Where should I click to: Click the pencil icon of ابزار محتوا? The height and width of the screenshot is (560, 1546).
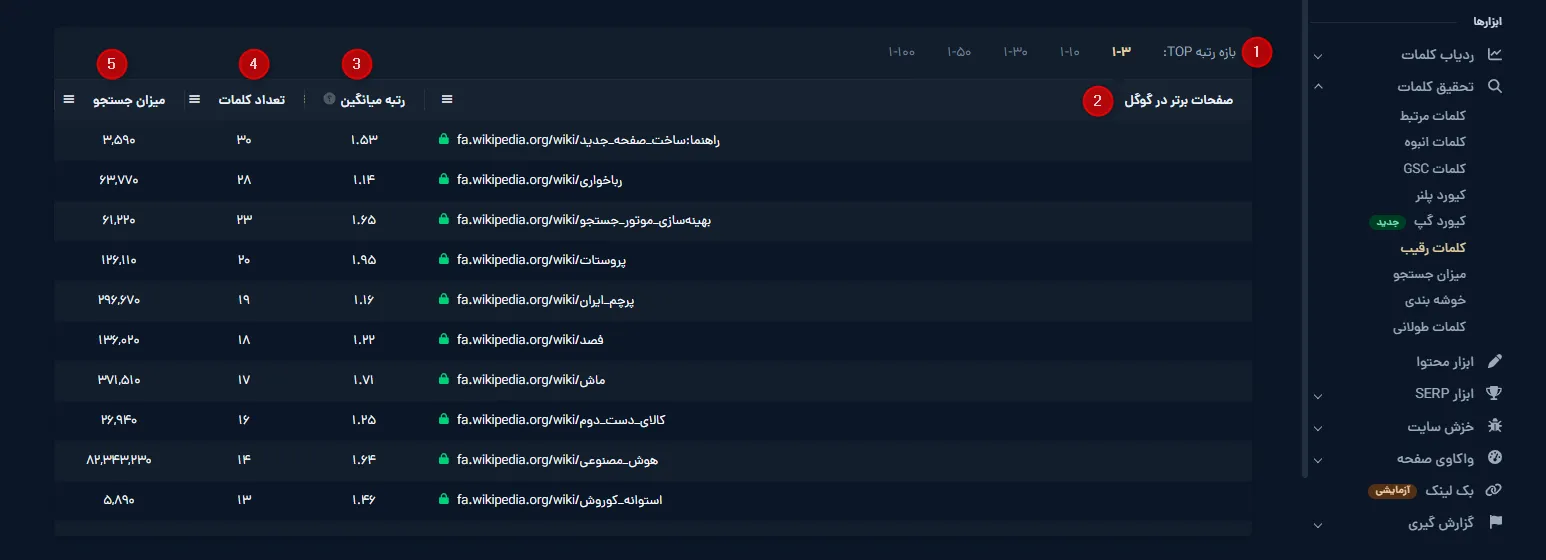pyautogui.click(x=1495, y=361)
